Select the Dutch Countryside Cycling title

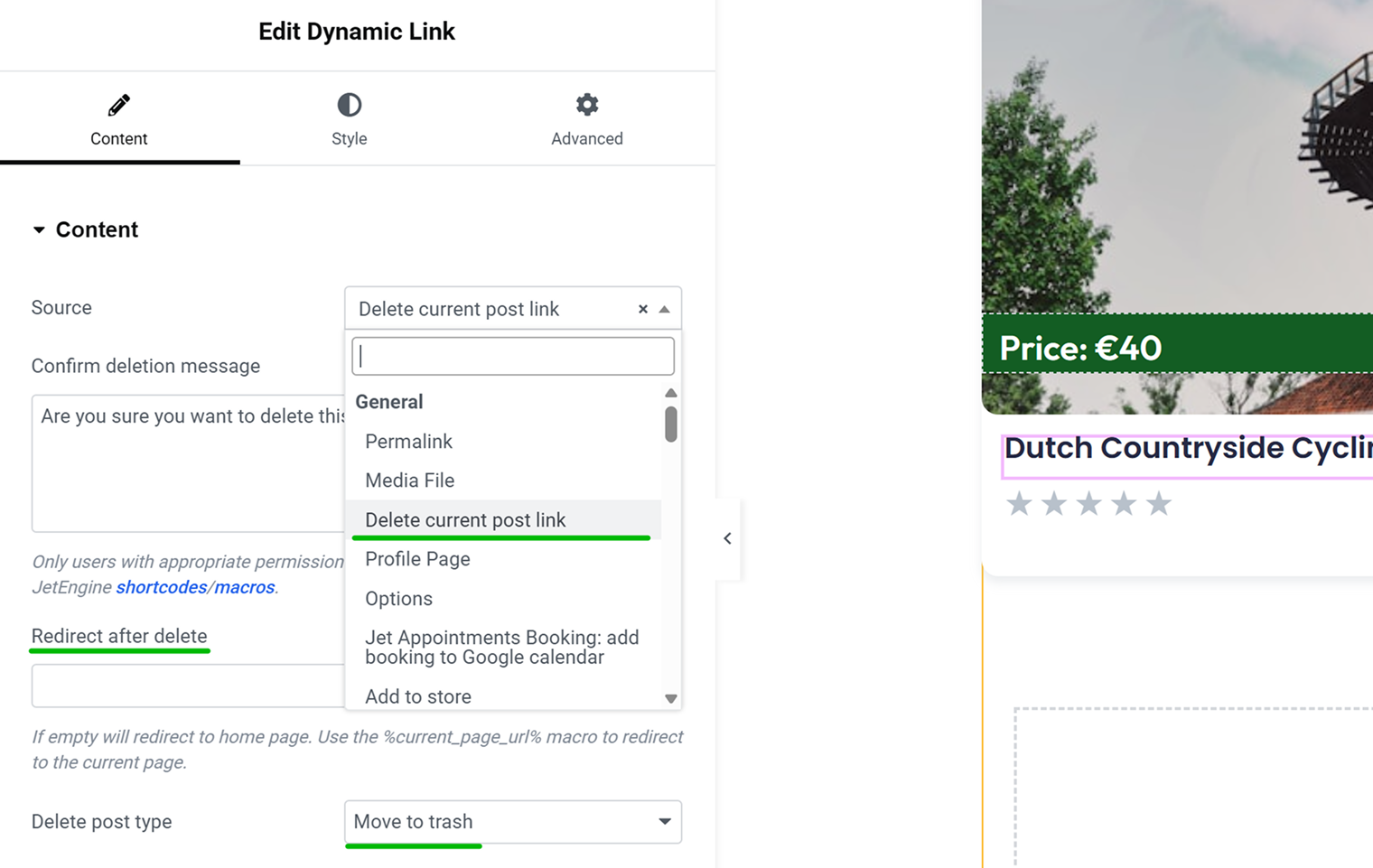click(1188, 448)
